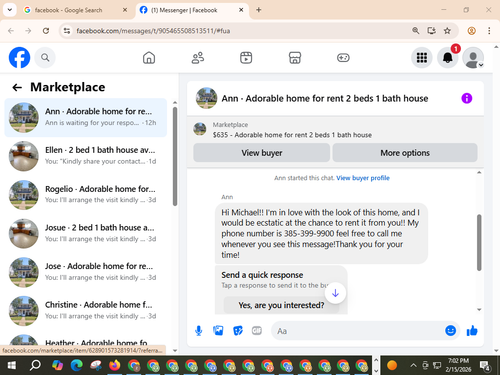Open conversation info purple icon

[x=467, y=98]
